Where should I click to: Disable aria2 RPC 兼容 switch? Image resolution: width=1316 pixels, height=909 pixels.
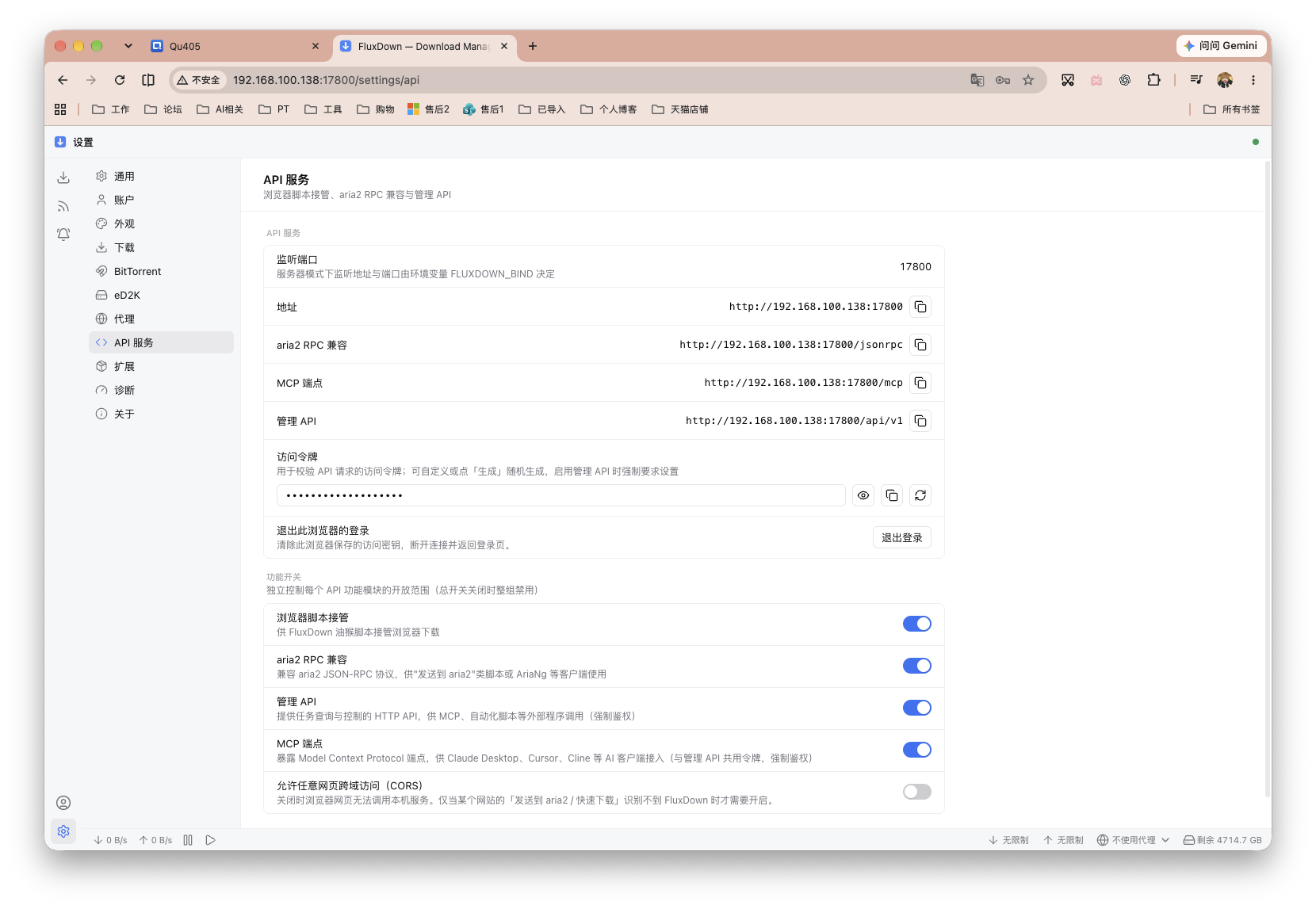tap(917, 666)
